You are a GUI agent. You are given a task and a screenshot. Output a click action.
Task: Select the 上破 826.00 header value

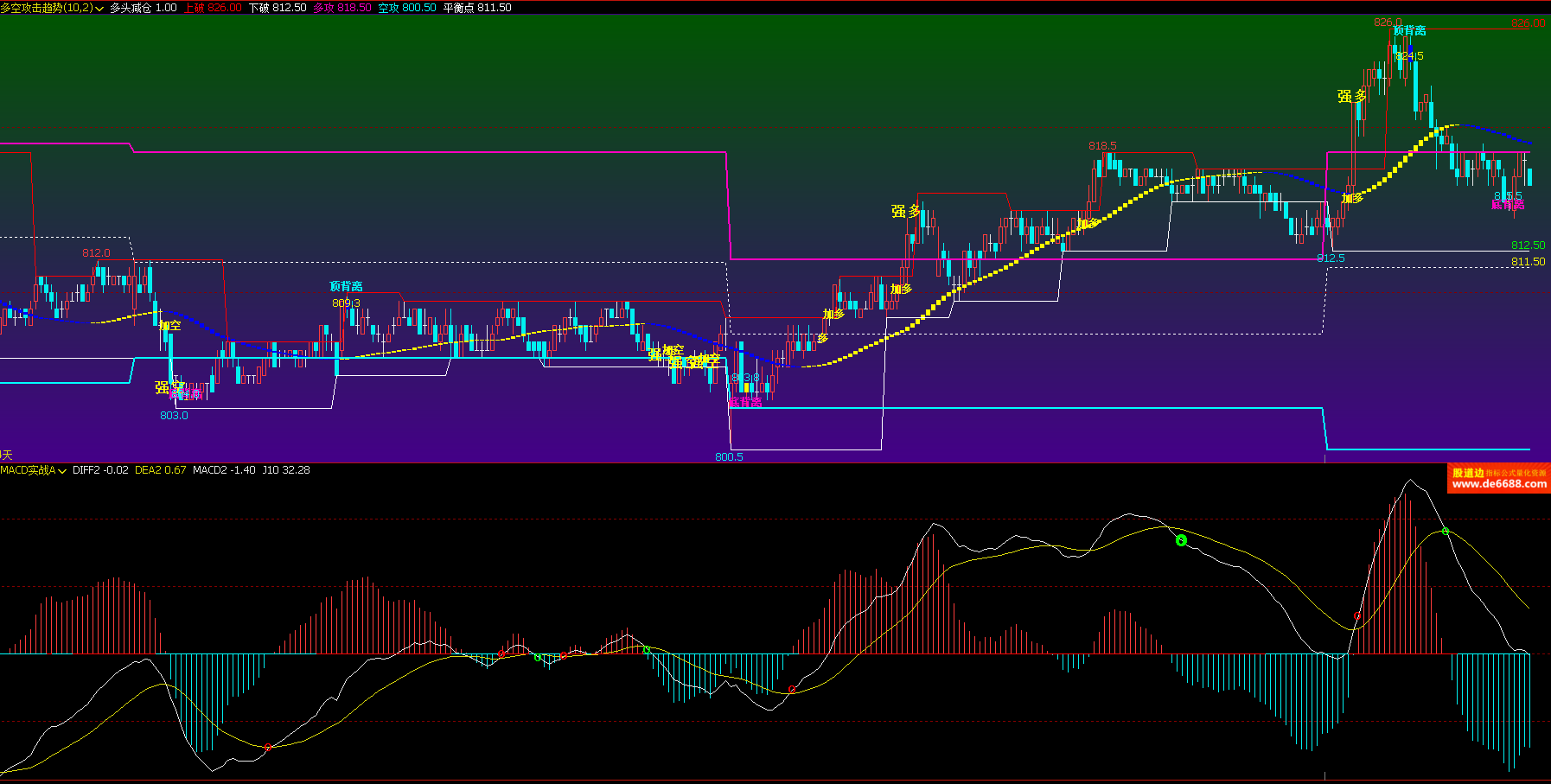(213, 8)
